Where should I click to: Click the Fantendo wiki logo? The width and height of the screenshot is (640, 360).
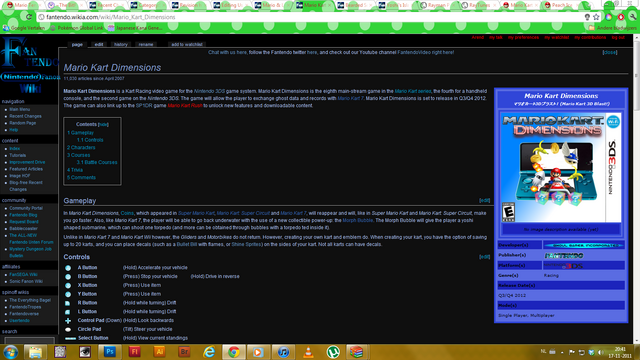[29, 65]
